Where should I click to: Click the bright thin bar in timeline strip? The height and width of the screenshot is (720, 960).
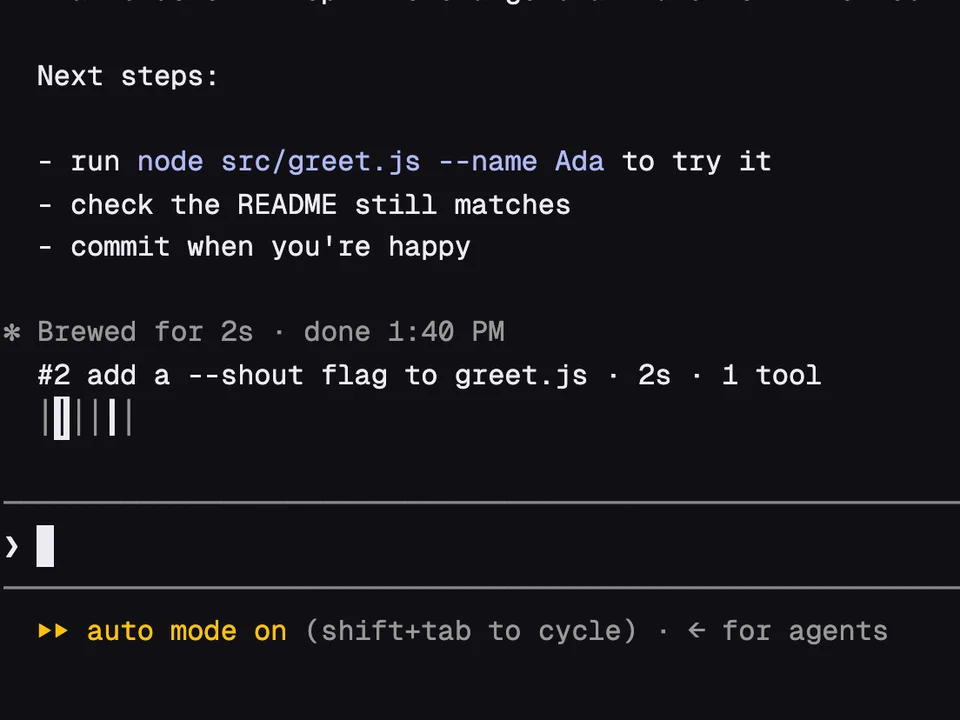[x=112, y=418]
